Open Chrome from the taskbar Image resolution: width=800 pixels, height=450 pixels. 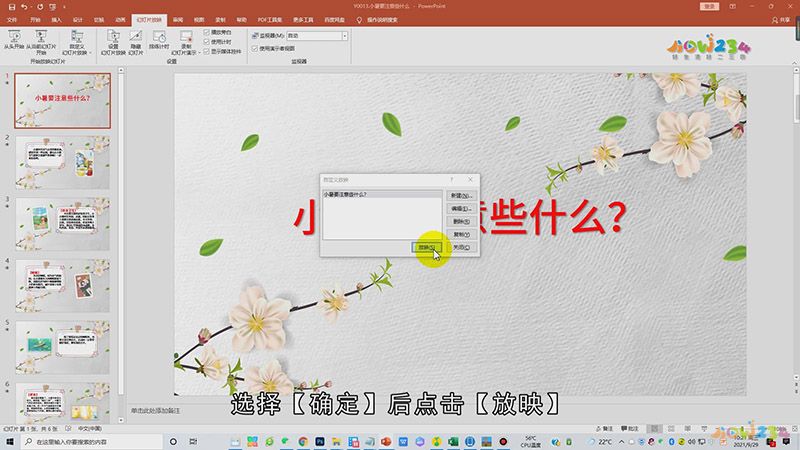(303, 441)
